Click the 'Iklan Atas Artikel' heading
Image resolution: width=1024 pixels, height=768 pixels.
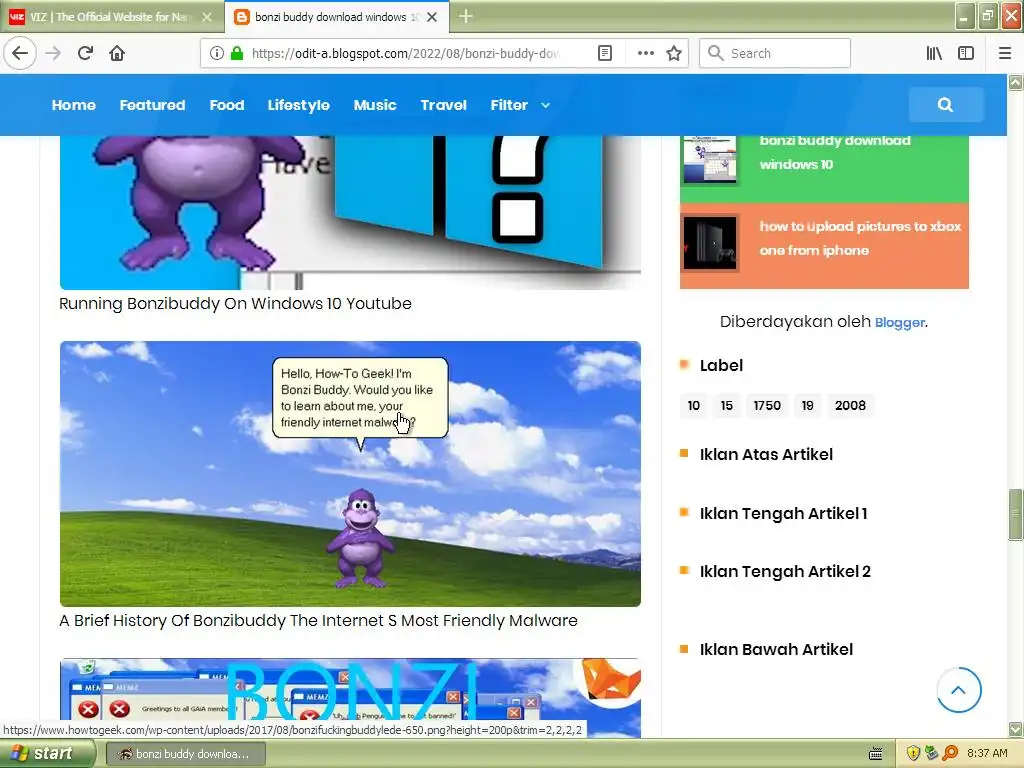(766, 455)
